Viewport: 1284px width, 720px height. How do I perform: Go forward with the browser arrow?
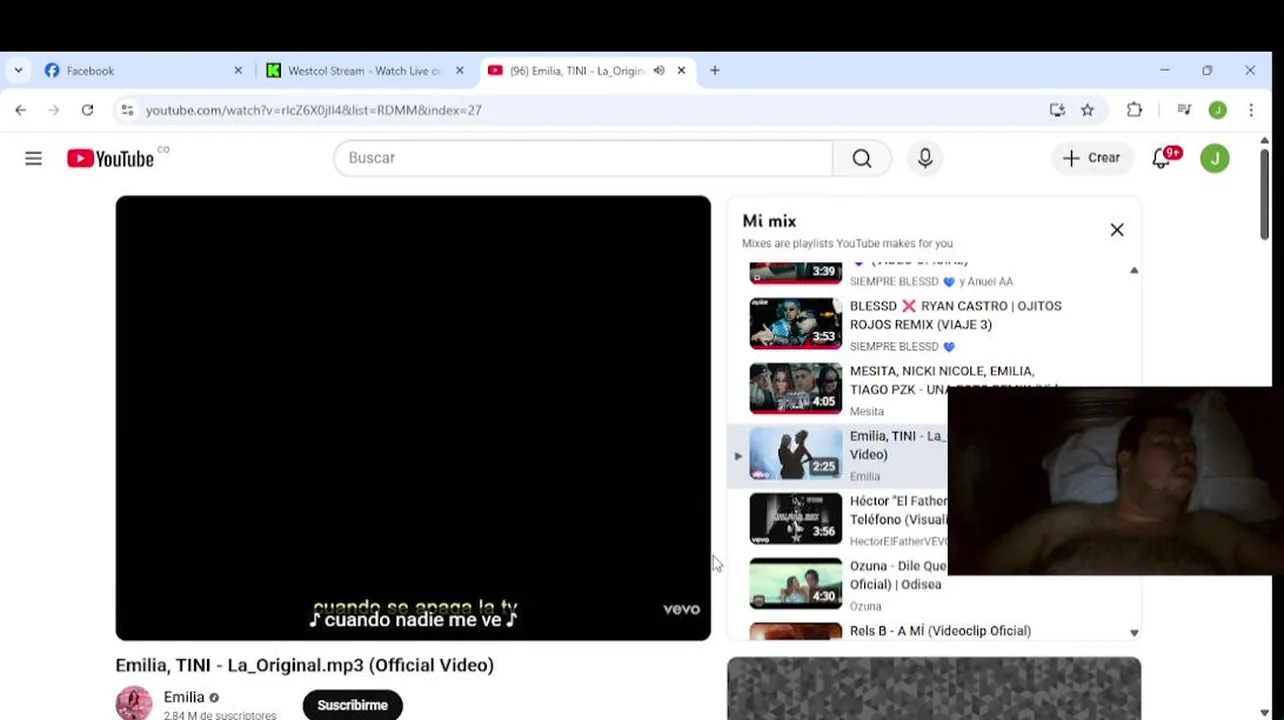[x=54, y=110]
